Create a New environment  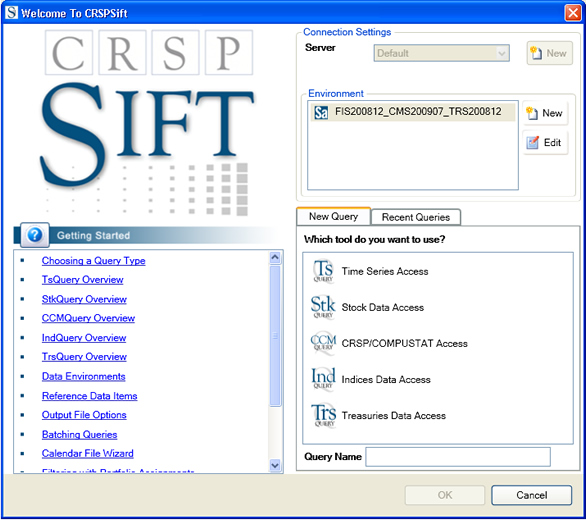click(545, 113)
